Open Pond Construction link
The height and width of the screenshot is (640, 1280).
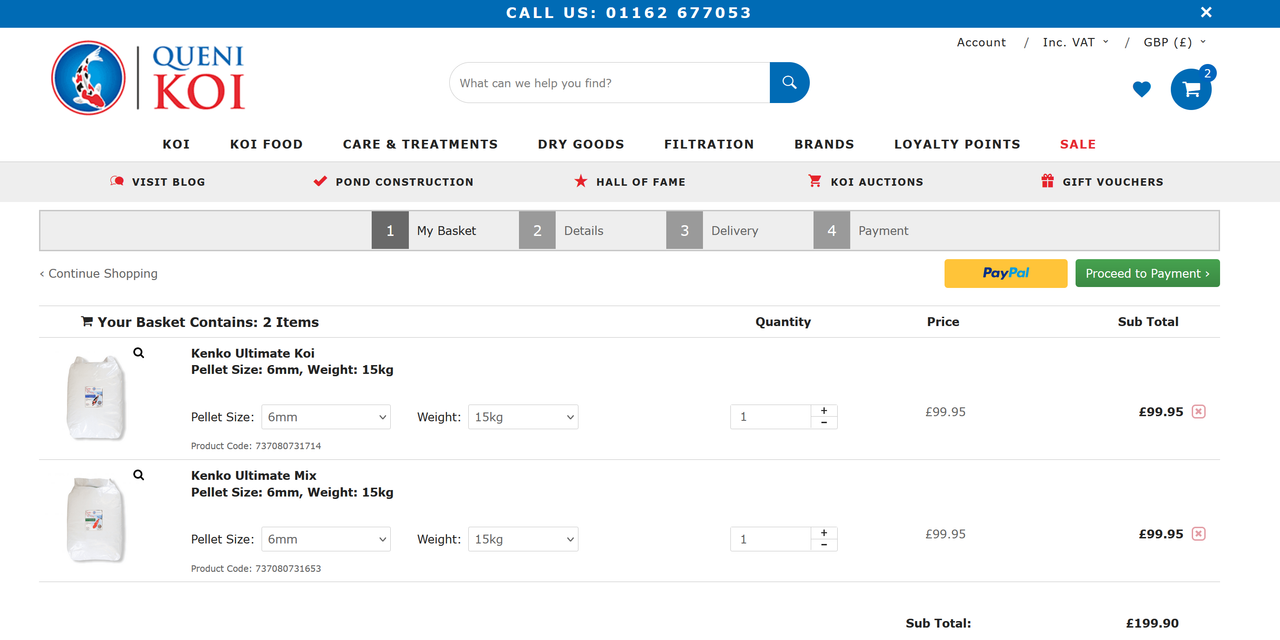tap(393, 182)
